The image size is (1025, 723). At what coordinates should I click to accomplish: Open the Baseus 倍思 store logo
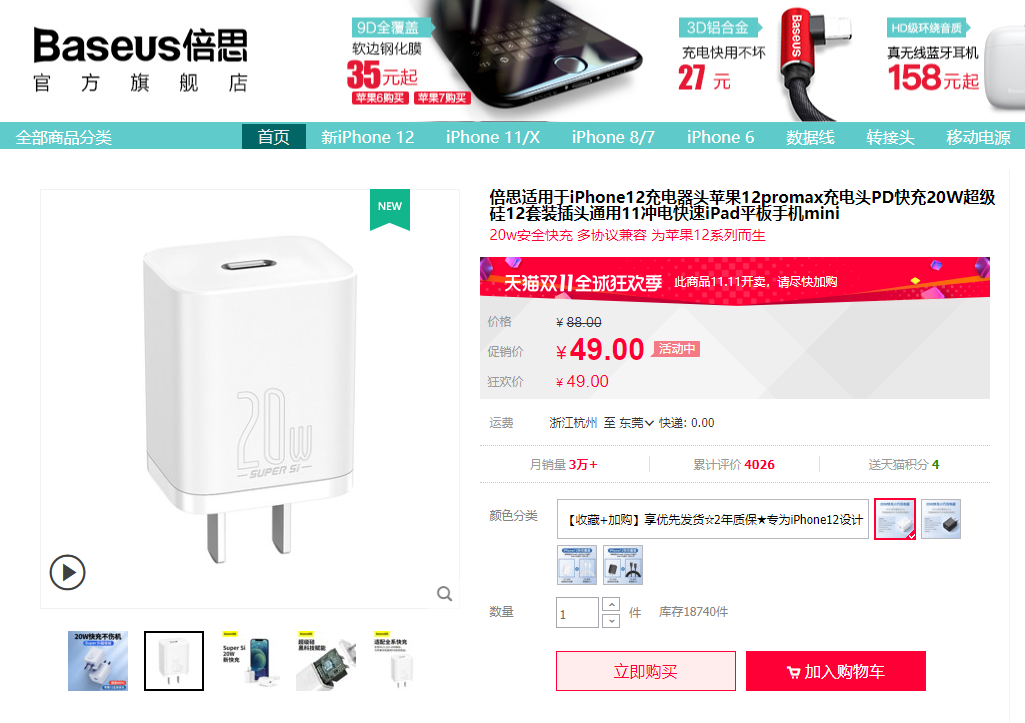click(141, 60)
